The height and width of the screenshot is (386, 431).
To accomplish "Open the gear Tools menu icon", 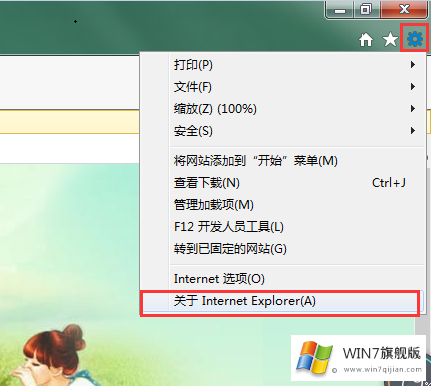I will click(415, 39).
